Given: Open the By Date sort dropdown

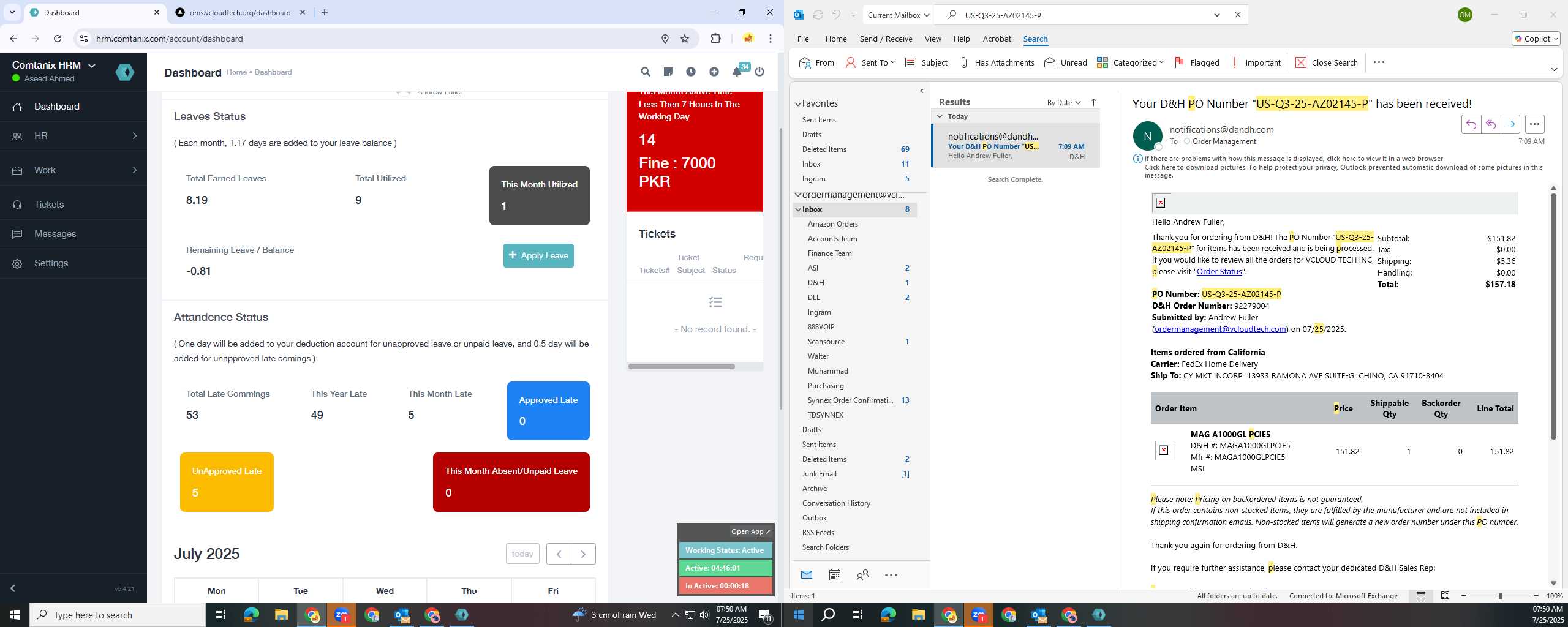Looking at the screenshot, I should (1064, 102).
